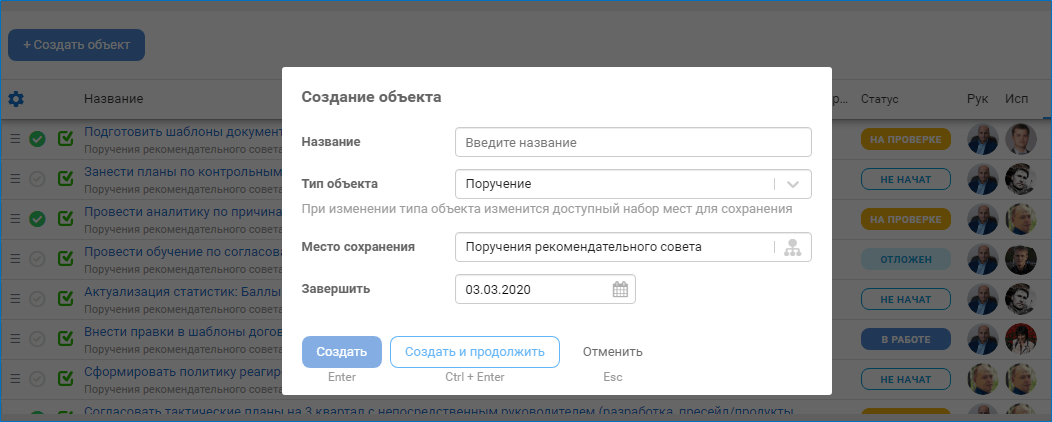Open task link Провести аналитику по причина

182,212
